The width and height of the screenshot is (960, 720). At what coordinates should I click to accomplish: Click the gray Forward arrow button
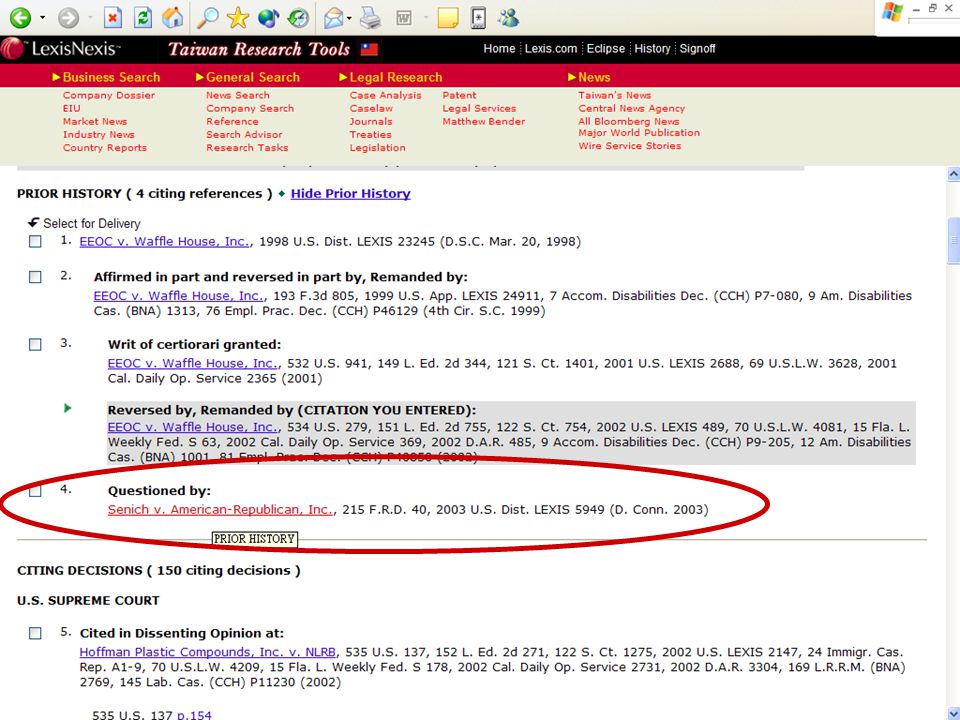tap(69, 17)
